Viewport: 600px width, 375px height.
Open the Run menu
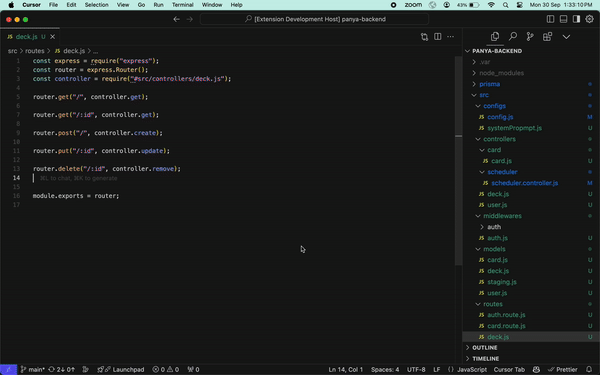[158, 5]
